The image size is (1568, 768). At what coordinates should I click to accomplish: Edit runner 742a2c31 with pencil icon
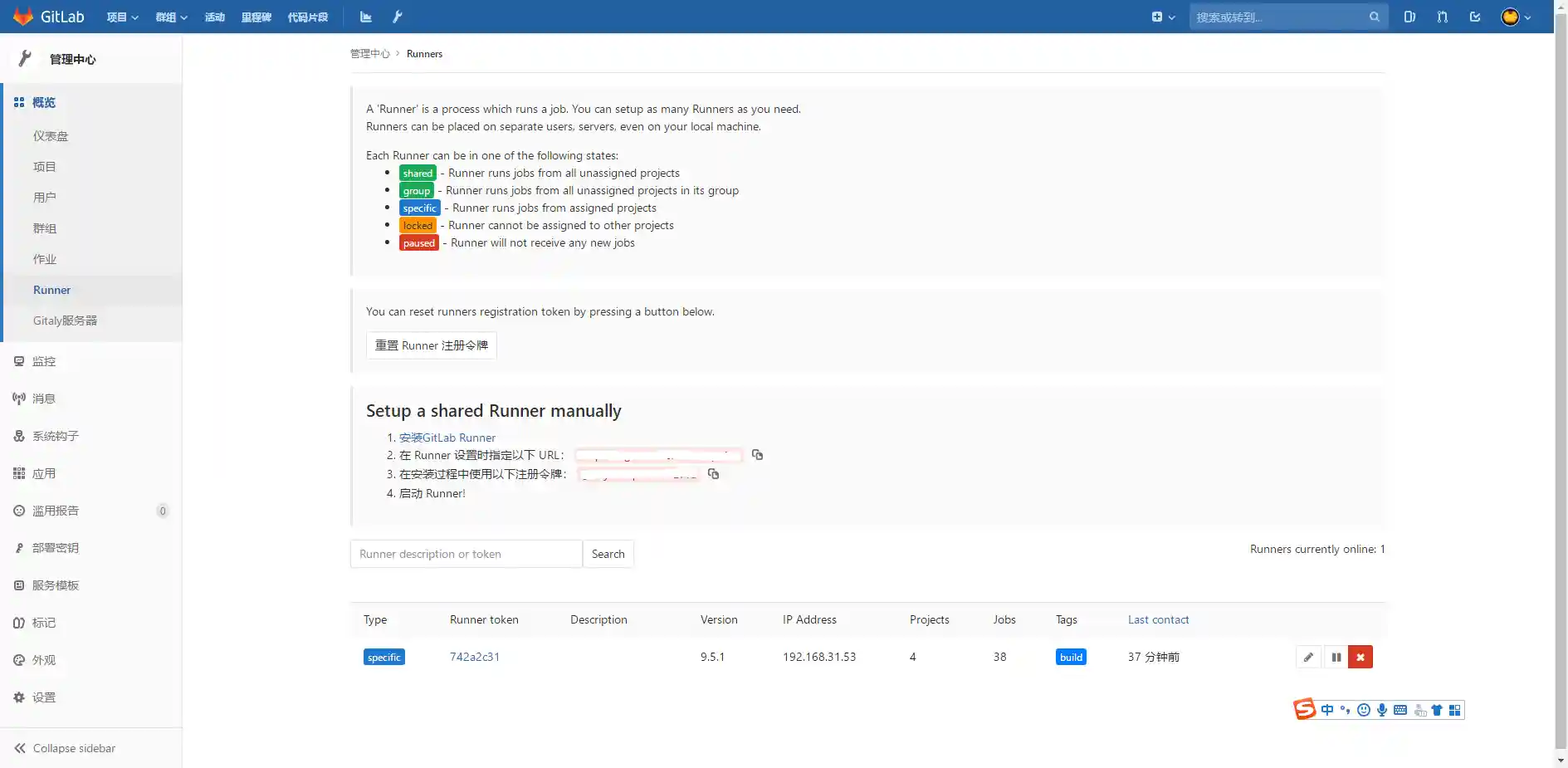point(1308,657)
